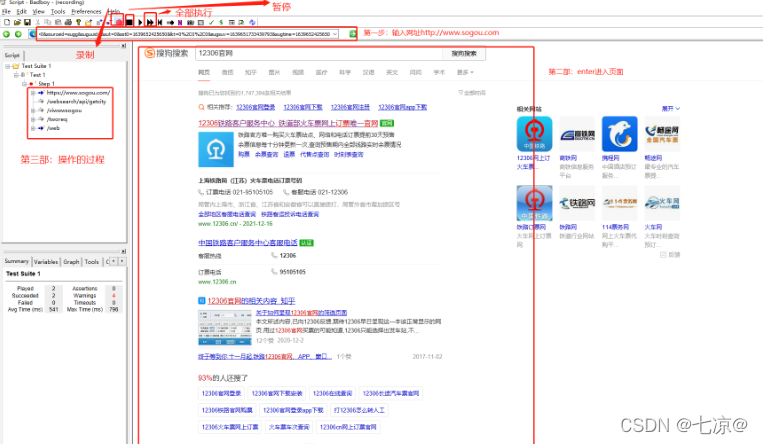
Task: Click the first related suggestion link after magnifier
Action: click(x=255, y=107)
